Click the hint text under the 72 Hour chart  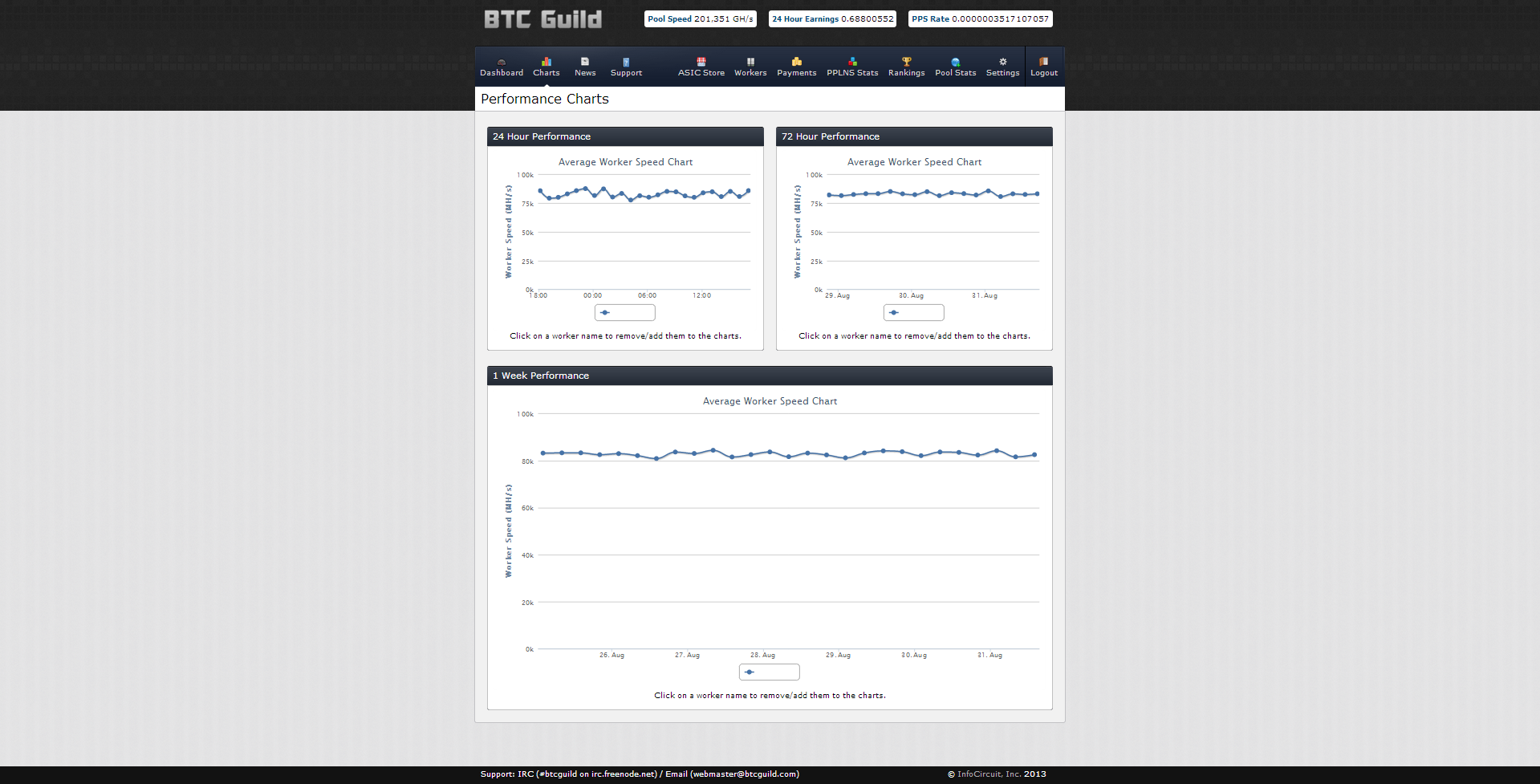pos(914,336)
